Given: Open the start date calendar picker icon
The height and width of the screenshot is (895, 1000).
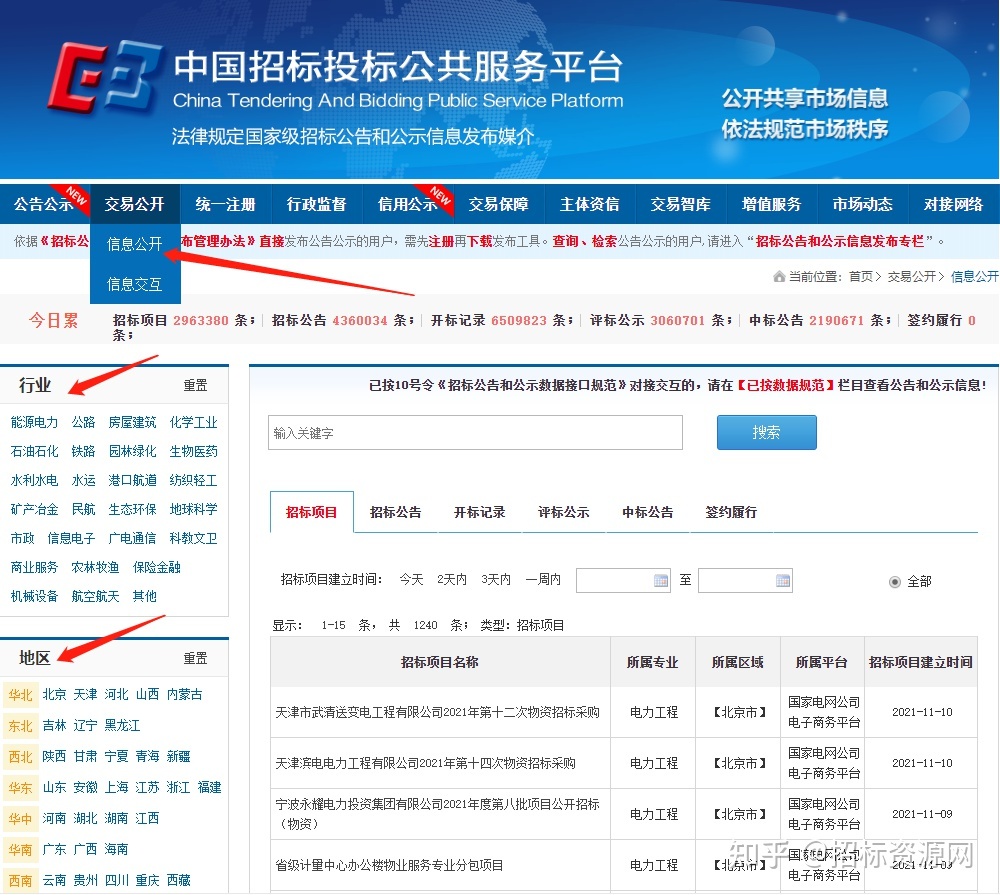Looking at the screenshot, I should (x=661, y=581).
